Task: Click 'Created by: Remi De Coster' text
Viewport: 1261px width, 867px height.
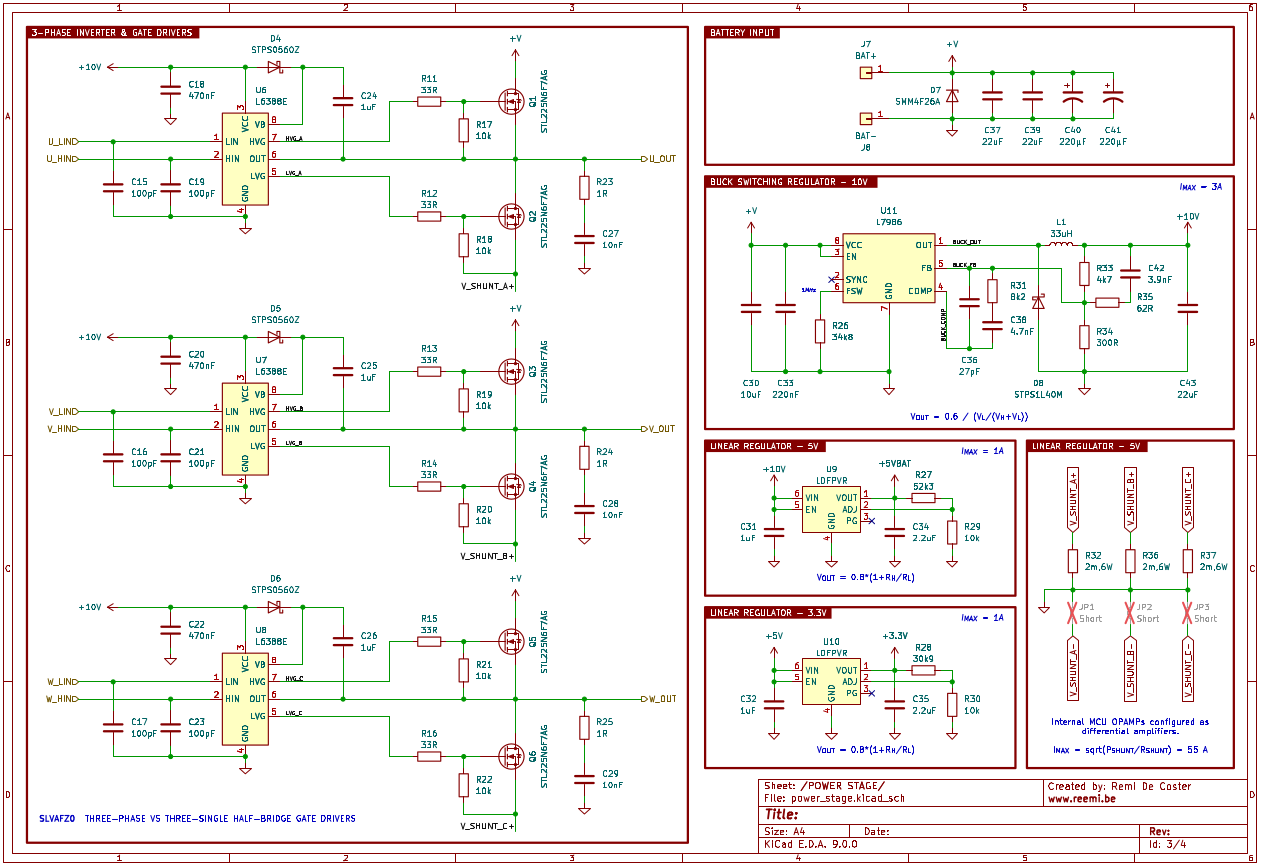Action: (x=1120, y=786)
